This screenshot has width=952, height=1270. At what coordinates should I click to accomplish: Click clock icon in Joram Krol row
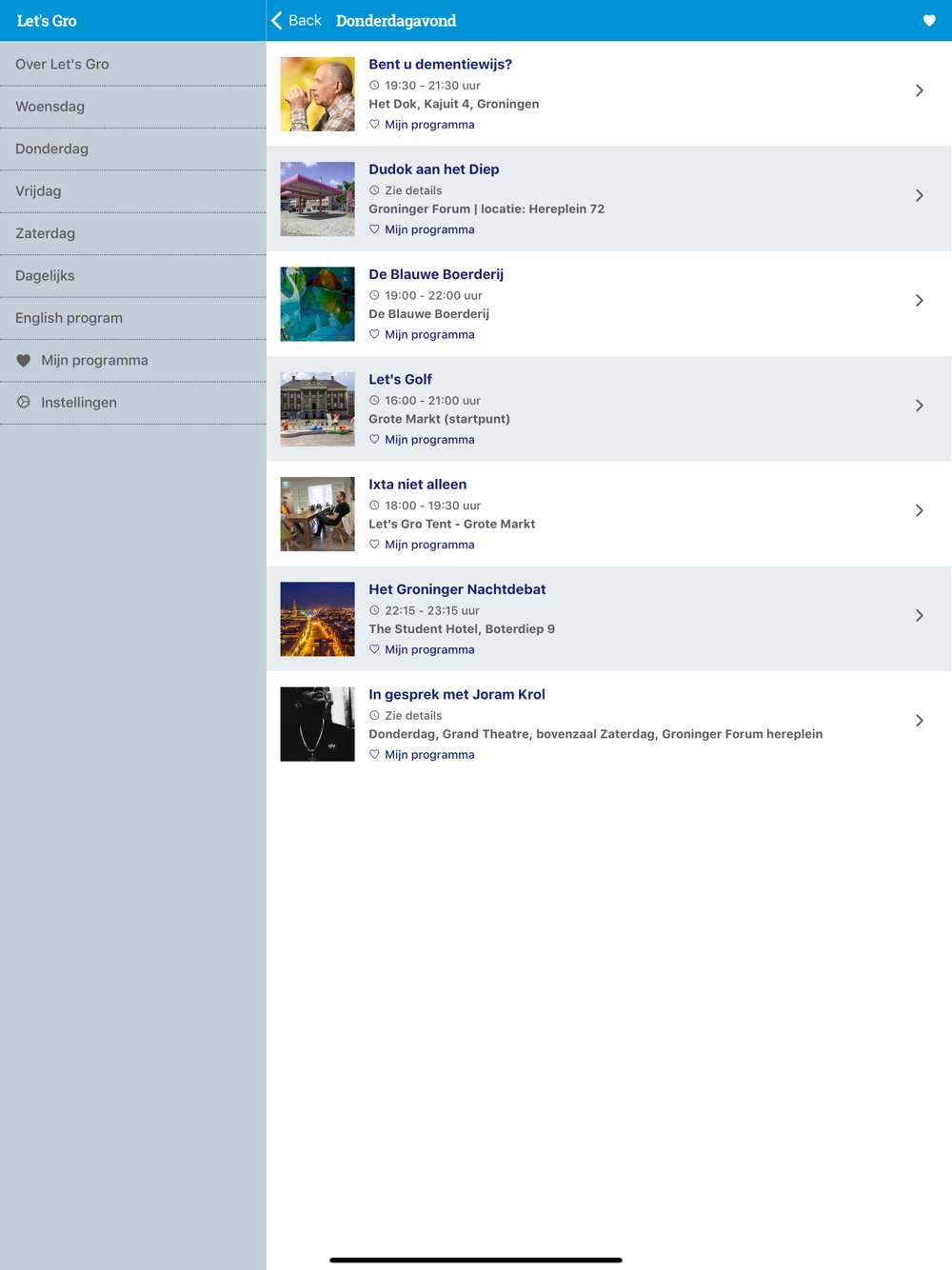[374, 716]
